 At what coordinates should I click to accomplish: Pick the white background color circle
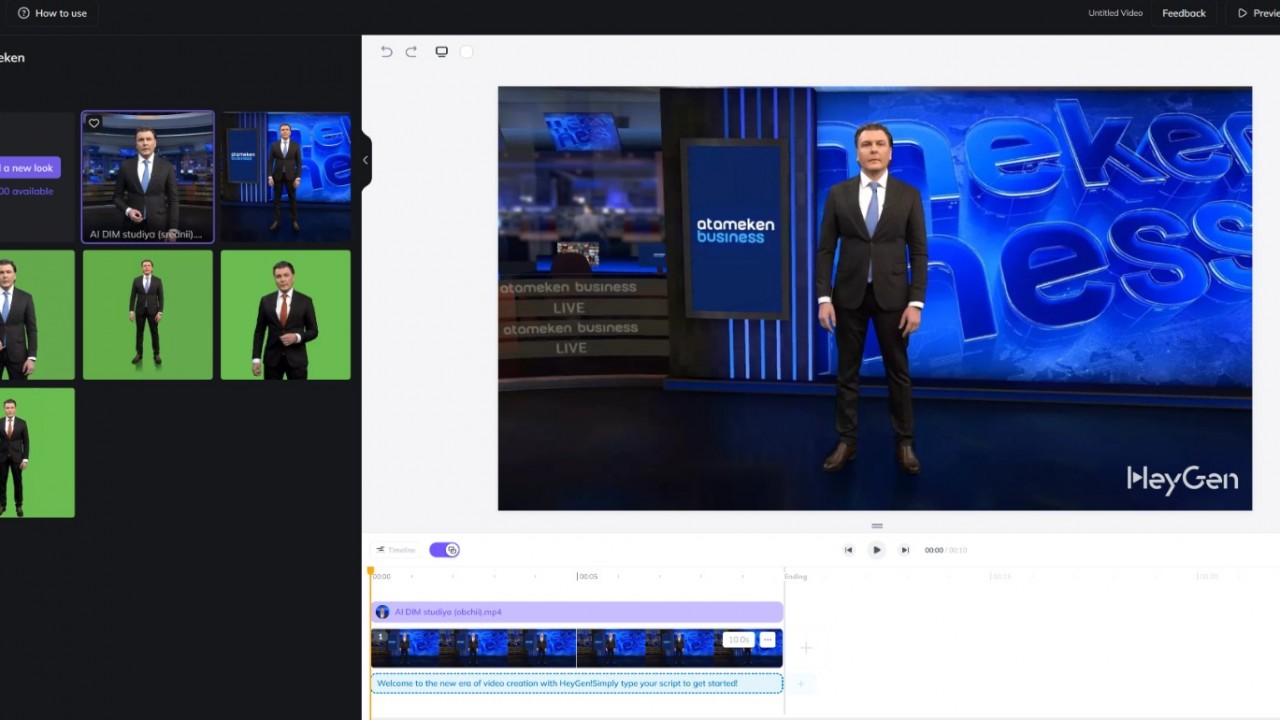tap(466, 52)
